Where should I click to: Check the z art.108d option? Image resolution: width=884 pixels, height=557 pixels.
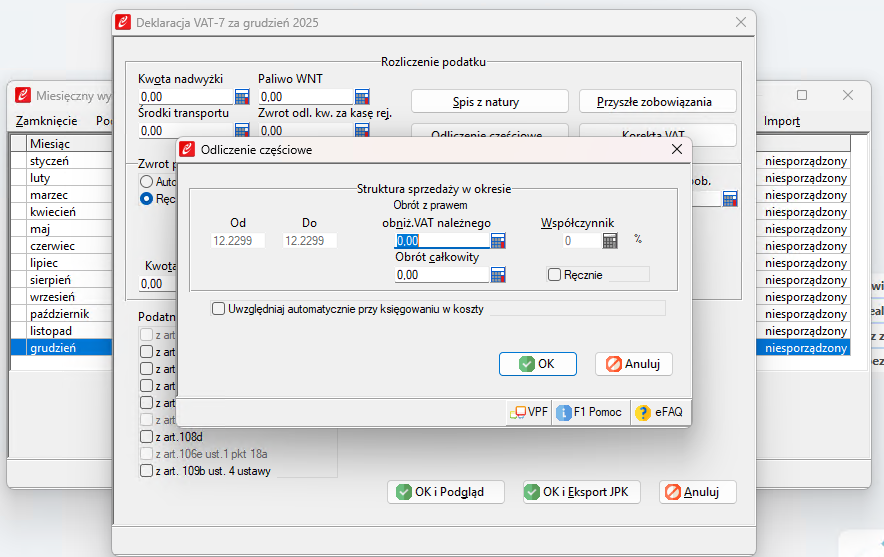[x=147, y=437]
